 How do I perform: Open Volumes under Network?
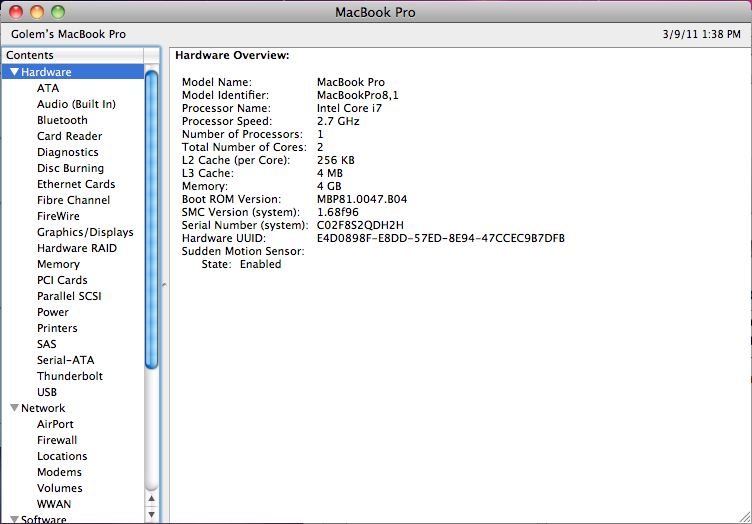(x=60, y=488)
